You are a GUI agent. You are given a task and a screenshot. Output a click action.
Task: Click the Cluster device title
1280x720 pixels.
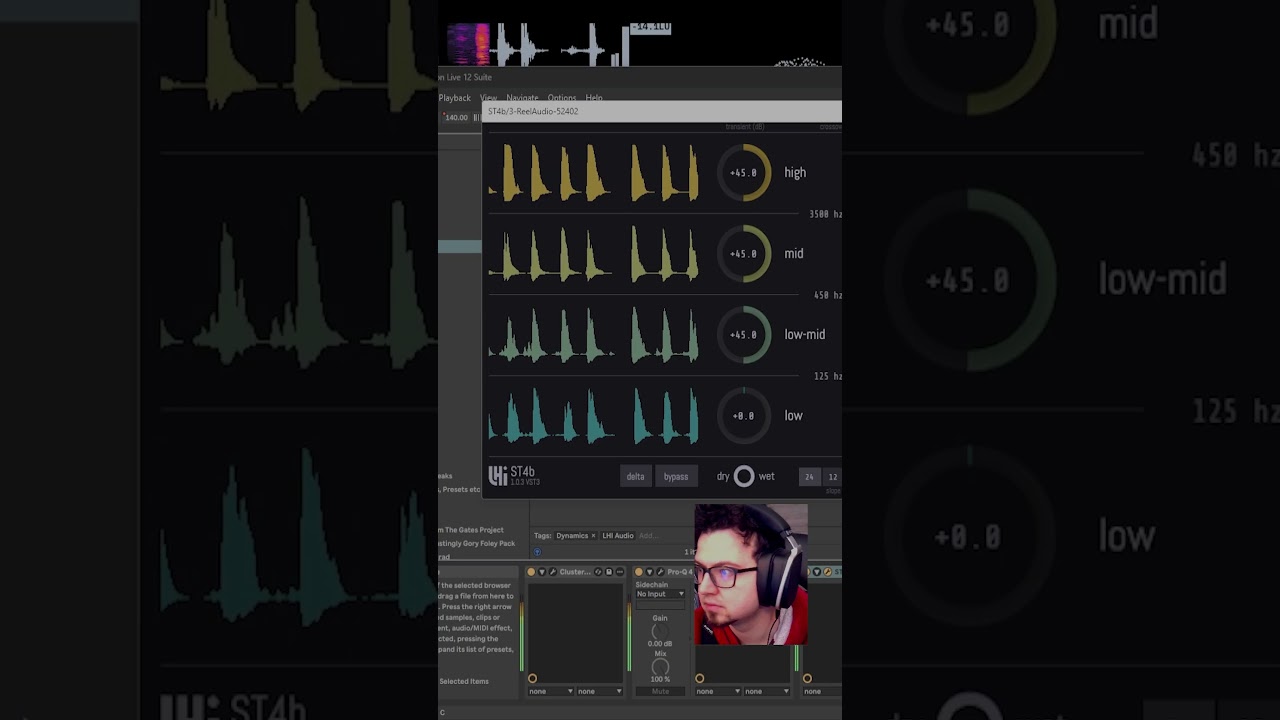click(x=575, y=572)
